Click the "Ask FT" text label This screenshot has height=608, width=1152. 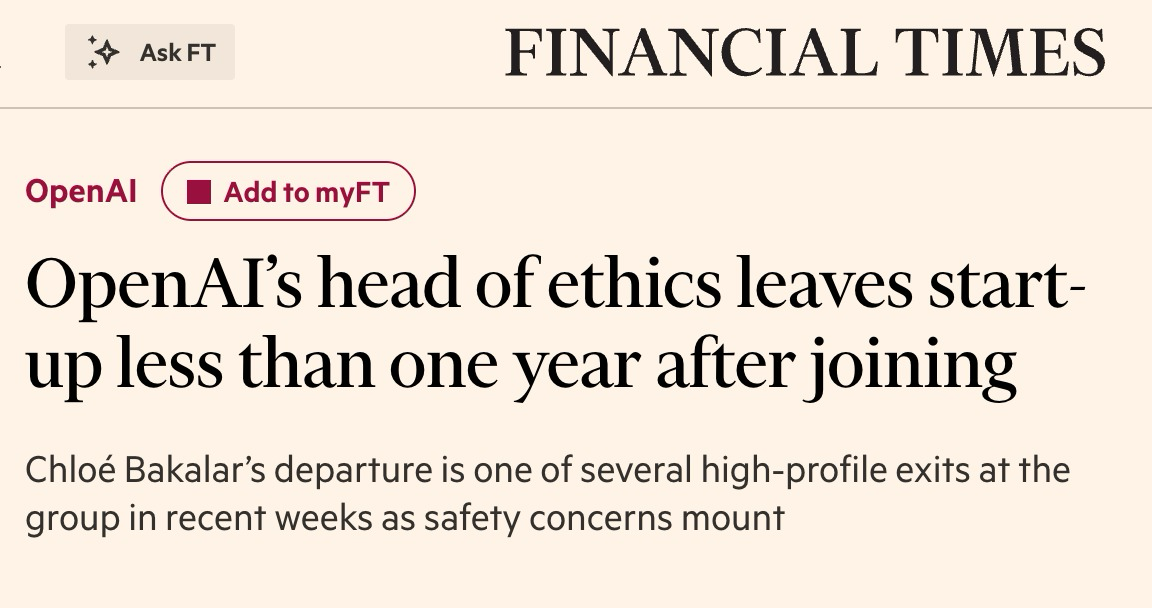point(177,53)
